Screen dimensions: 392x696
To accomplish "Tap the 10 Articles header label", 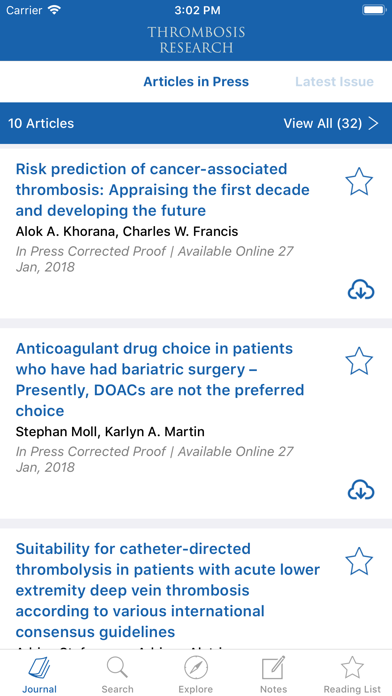I will pos(41,123).
